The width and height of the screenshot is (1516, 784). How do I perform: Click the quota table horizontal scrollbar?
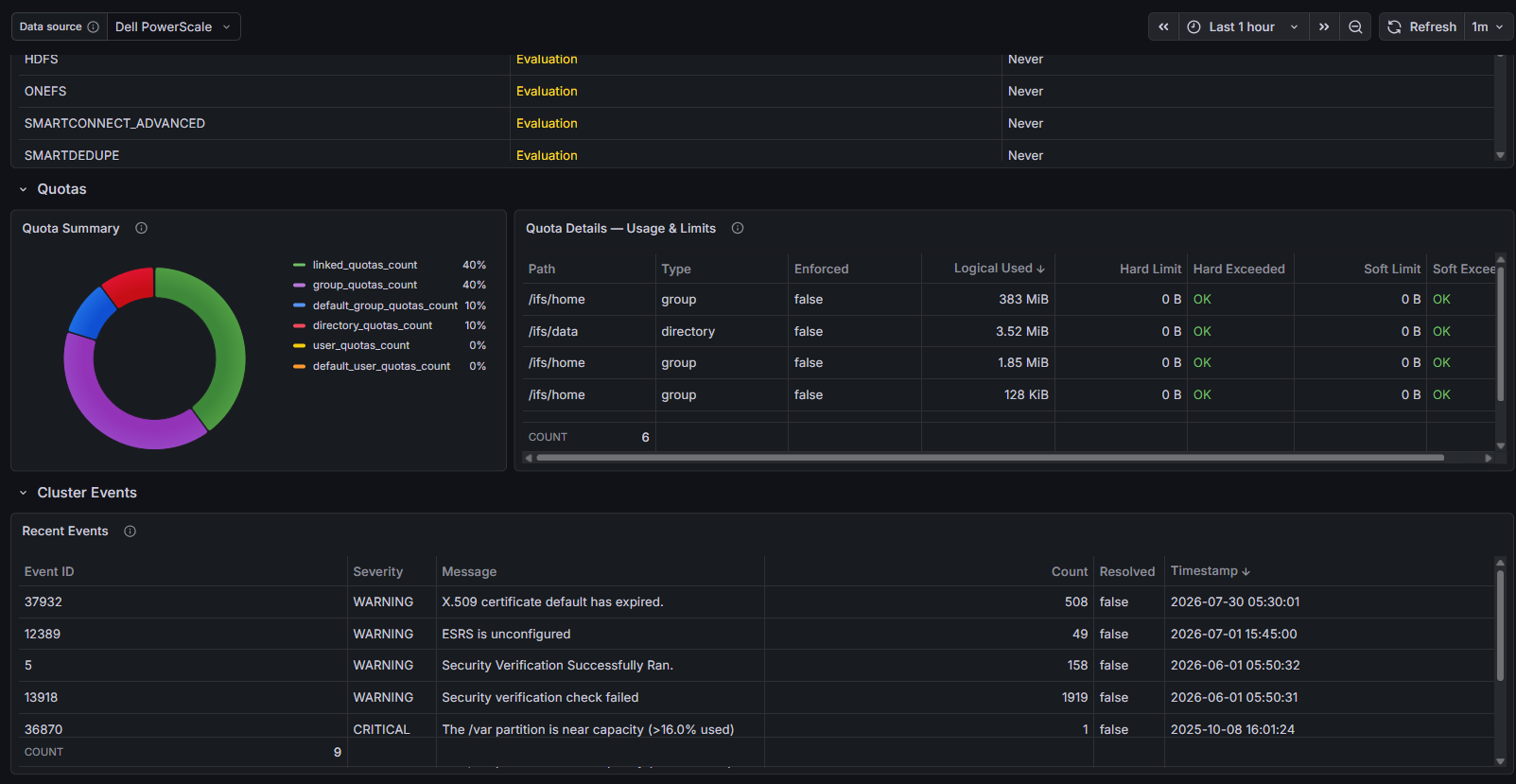(990, 458)
